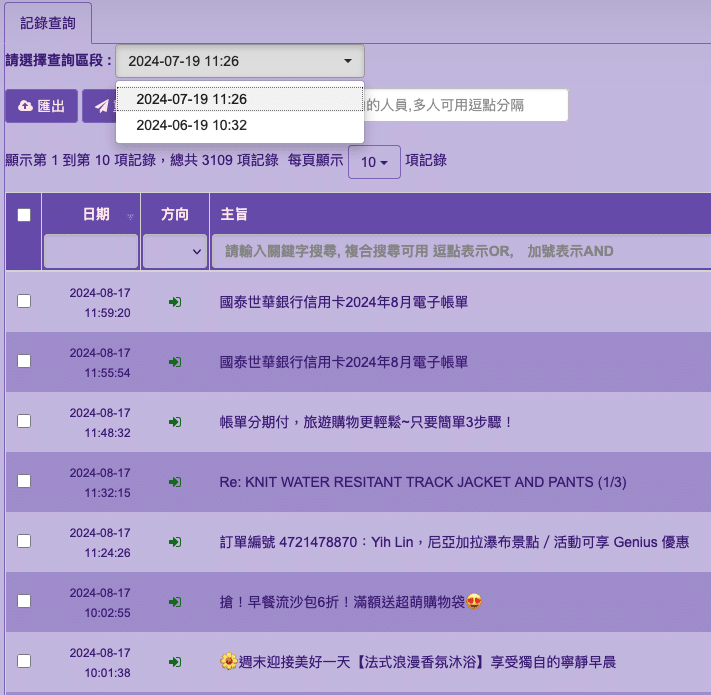
Task: Check the row dated 2024-08-17 10:02:55
Action: click(x=24, y=601)
